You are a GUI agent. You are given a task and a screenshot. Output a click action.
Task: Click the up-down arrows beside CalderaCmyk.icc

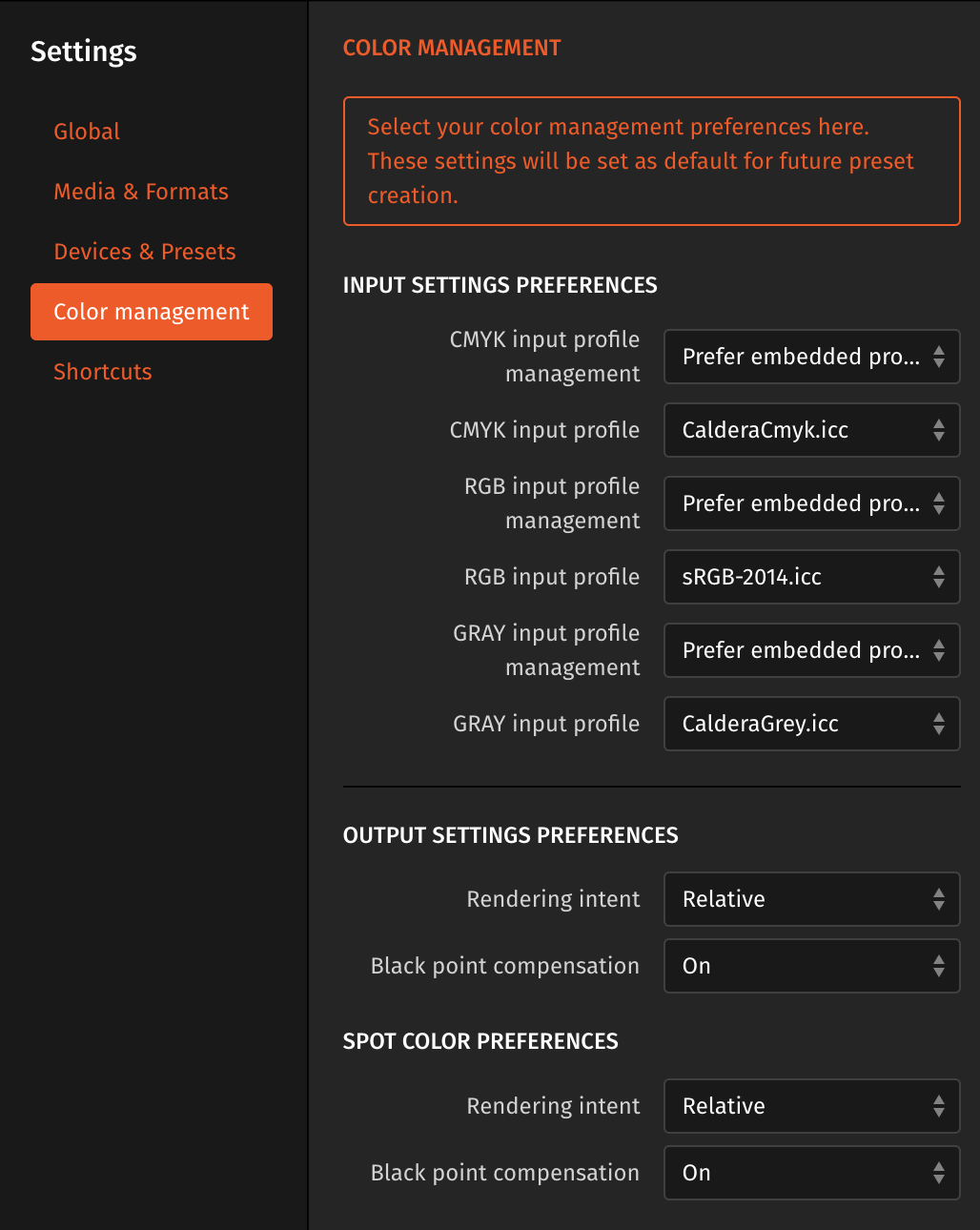[x=939, y=430]
